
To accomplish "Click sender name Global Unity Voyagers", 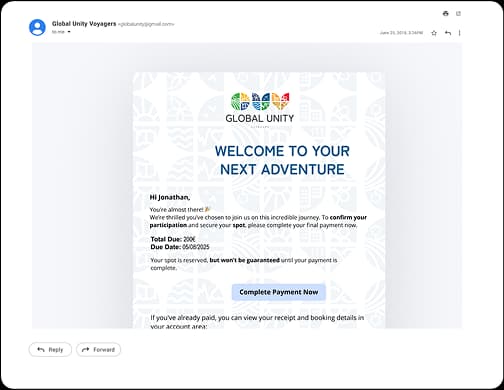I will pyautogui.click(x=84, y=24).
